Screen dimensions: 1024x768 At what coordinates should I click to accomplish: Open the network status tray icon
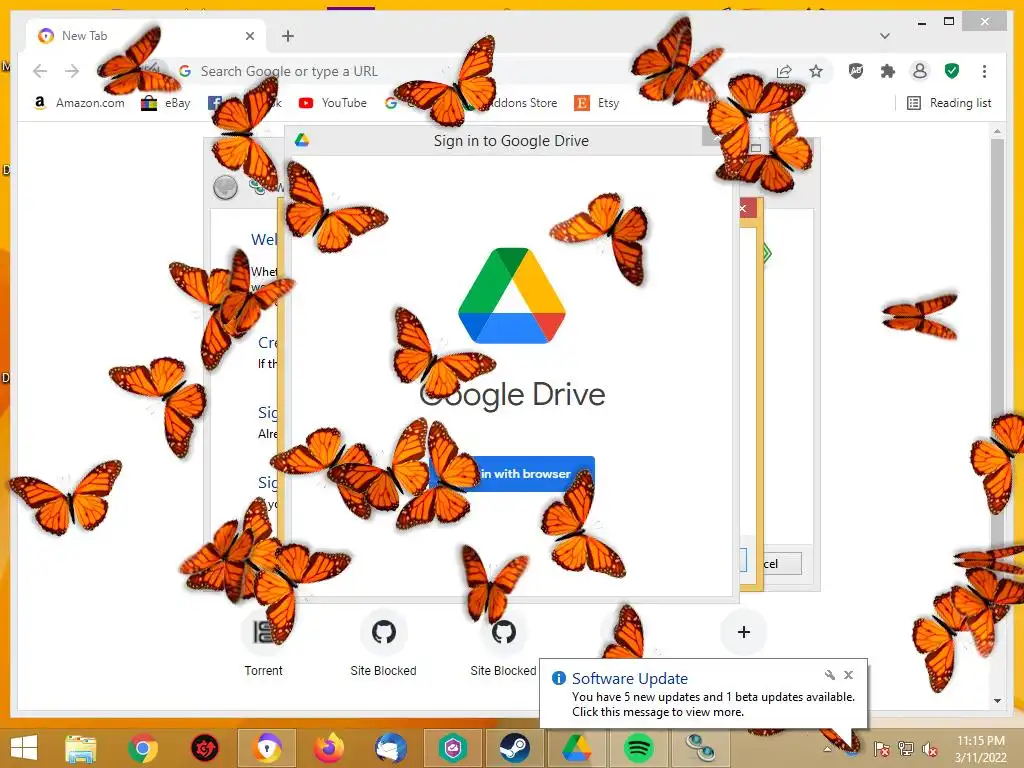pos(906,750)
